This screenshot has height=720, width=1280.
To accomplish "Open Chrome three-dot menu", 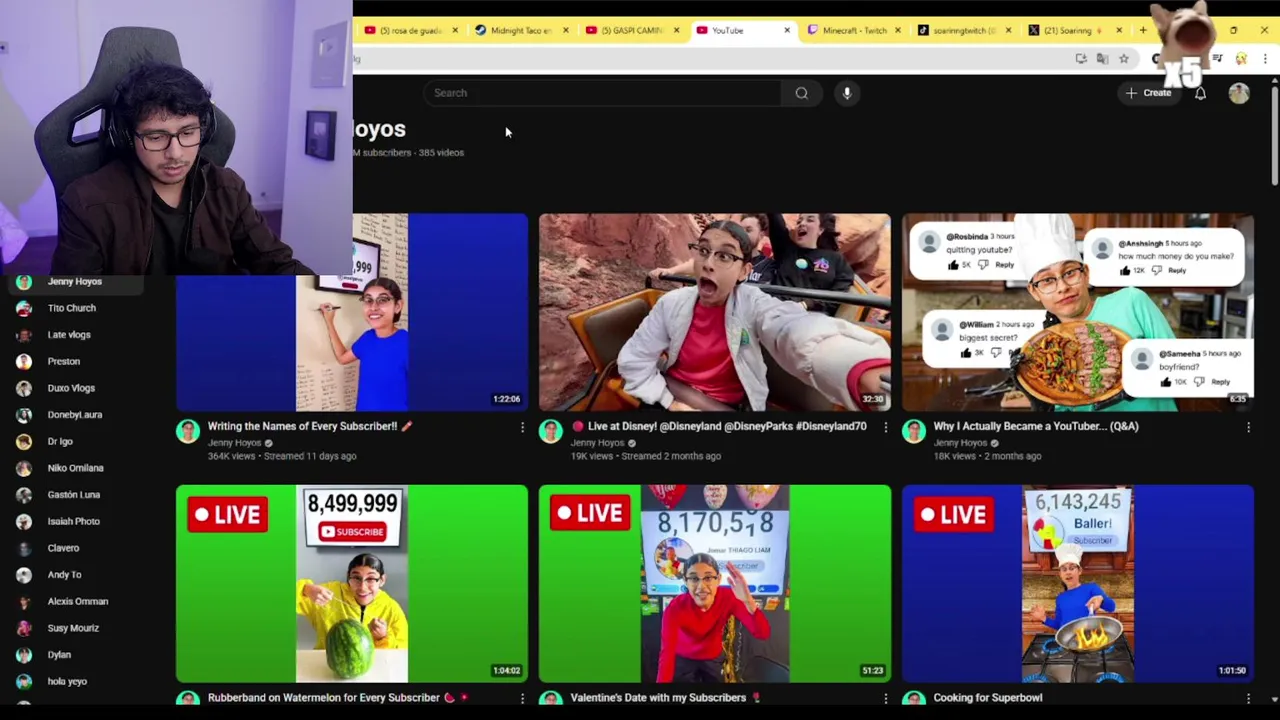I will 1265,59.
